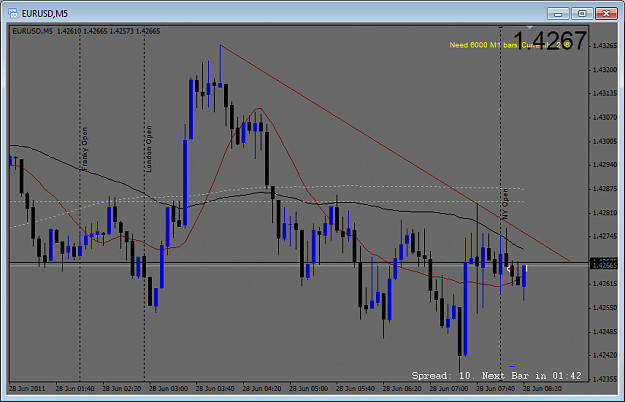Screen dimensions: 625x402
Task: Click the window title text EURUSD,M5
Action: [45, 14]
